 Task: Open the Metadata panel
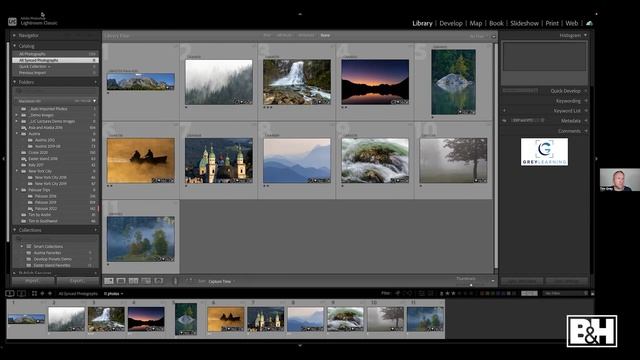click(571, 120)
